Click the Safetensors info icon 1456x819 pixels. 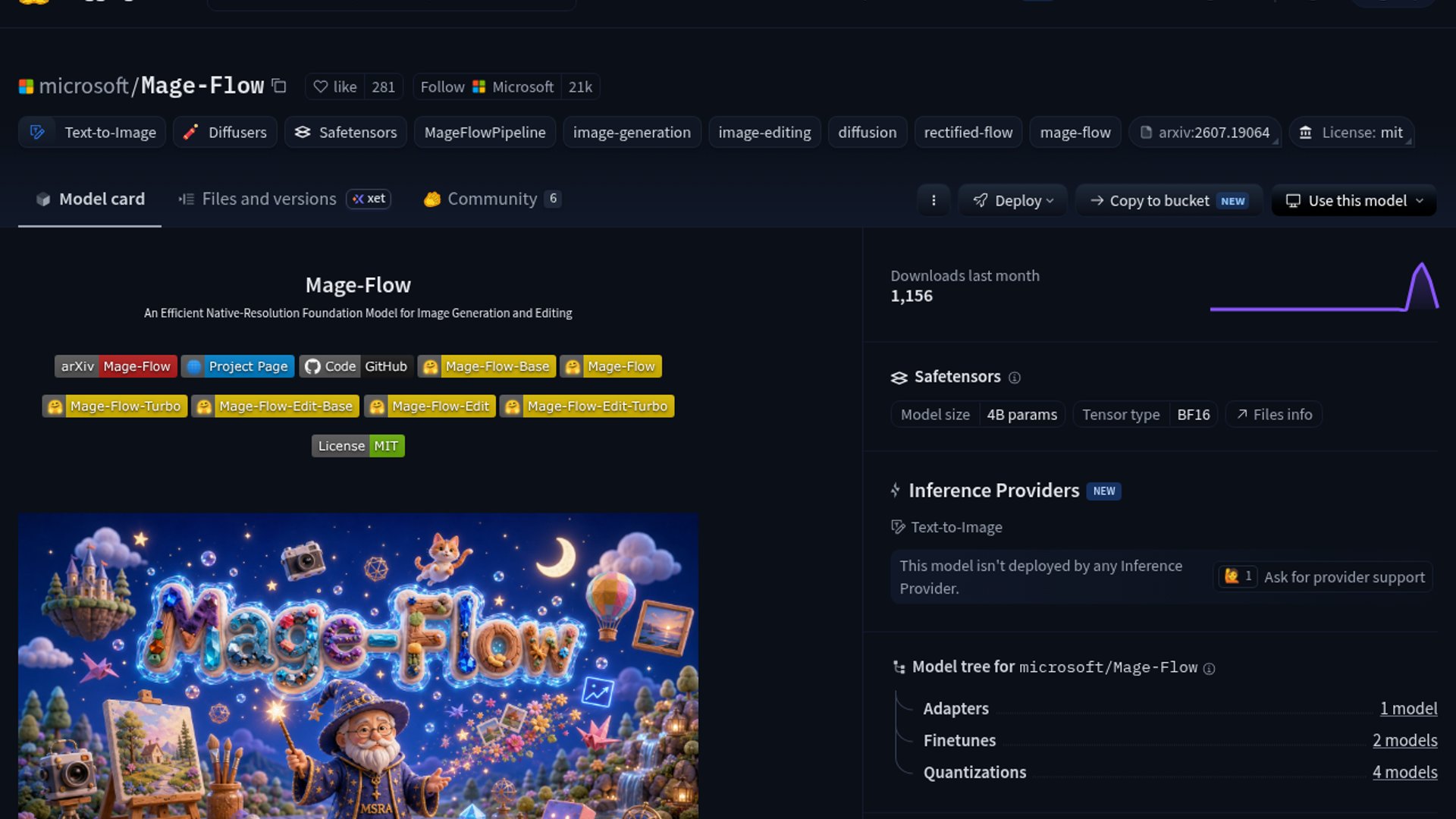(x=1015, y=378)
